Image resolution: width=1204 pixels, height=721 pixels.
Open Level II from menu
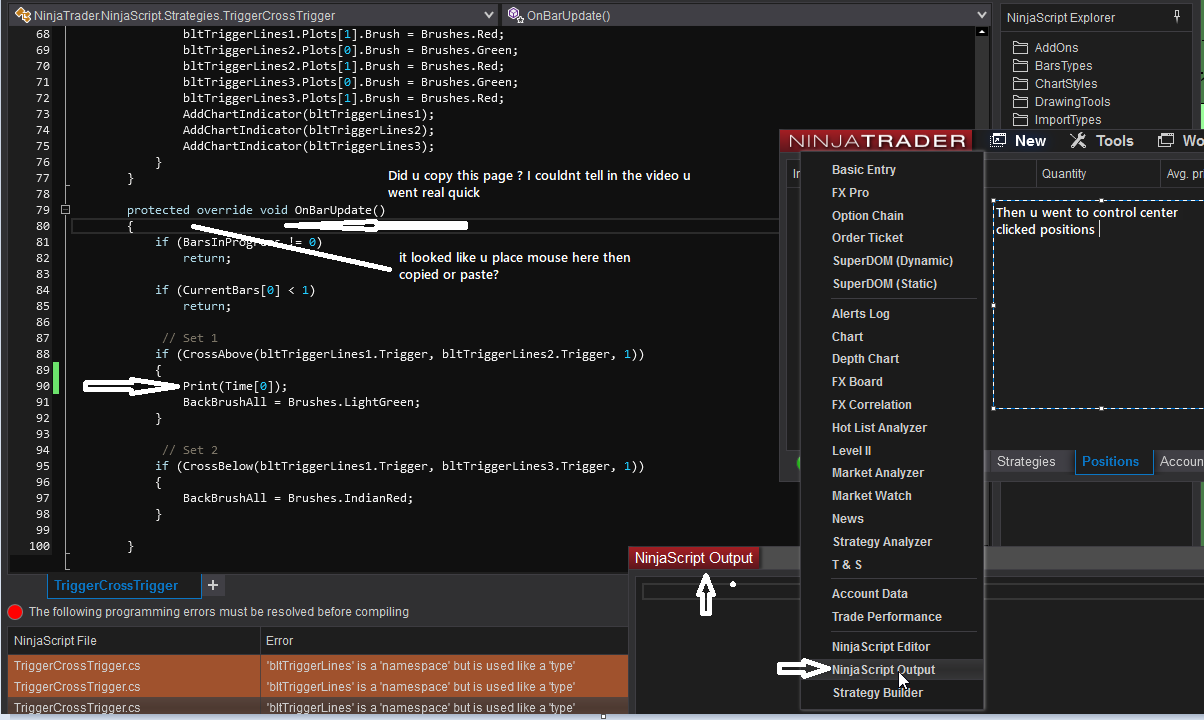(x=851, y=451)
